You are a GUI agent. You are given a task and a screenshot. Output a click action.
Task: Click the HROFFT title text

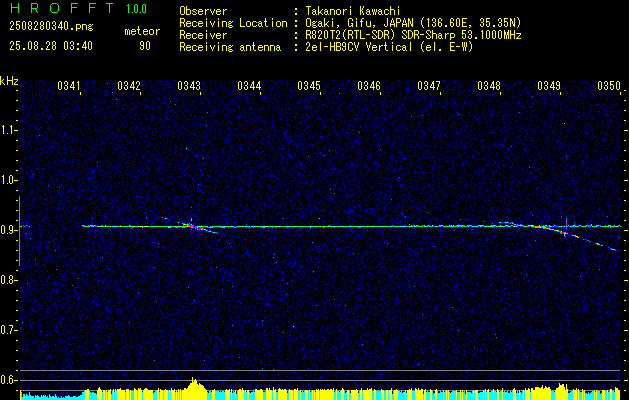coord(62,8)
